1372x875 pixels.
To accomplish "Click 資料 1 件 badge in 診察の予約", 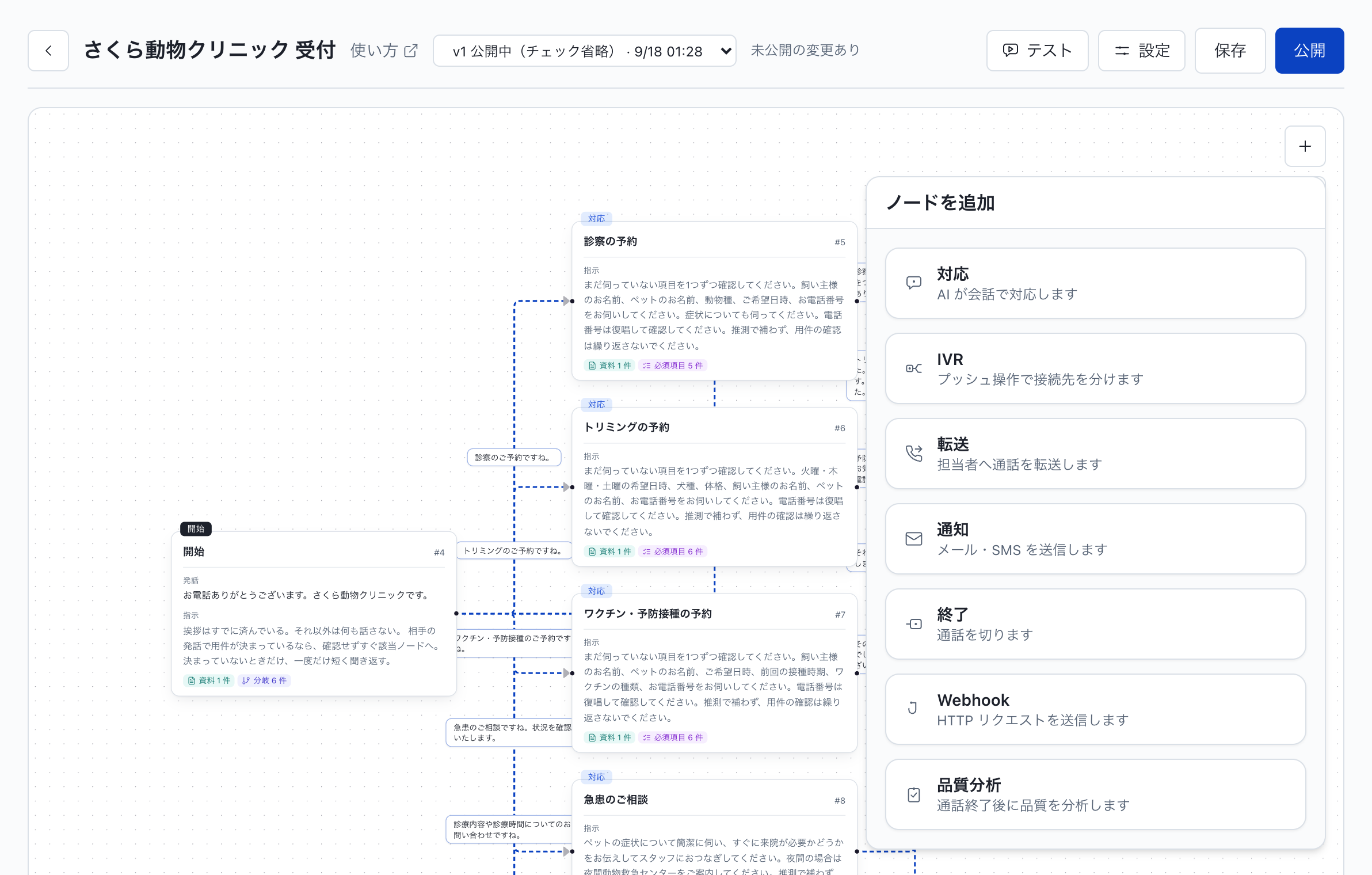I will 609,366.
